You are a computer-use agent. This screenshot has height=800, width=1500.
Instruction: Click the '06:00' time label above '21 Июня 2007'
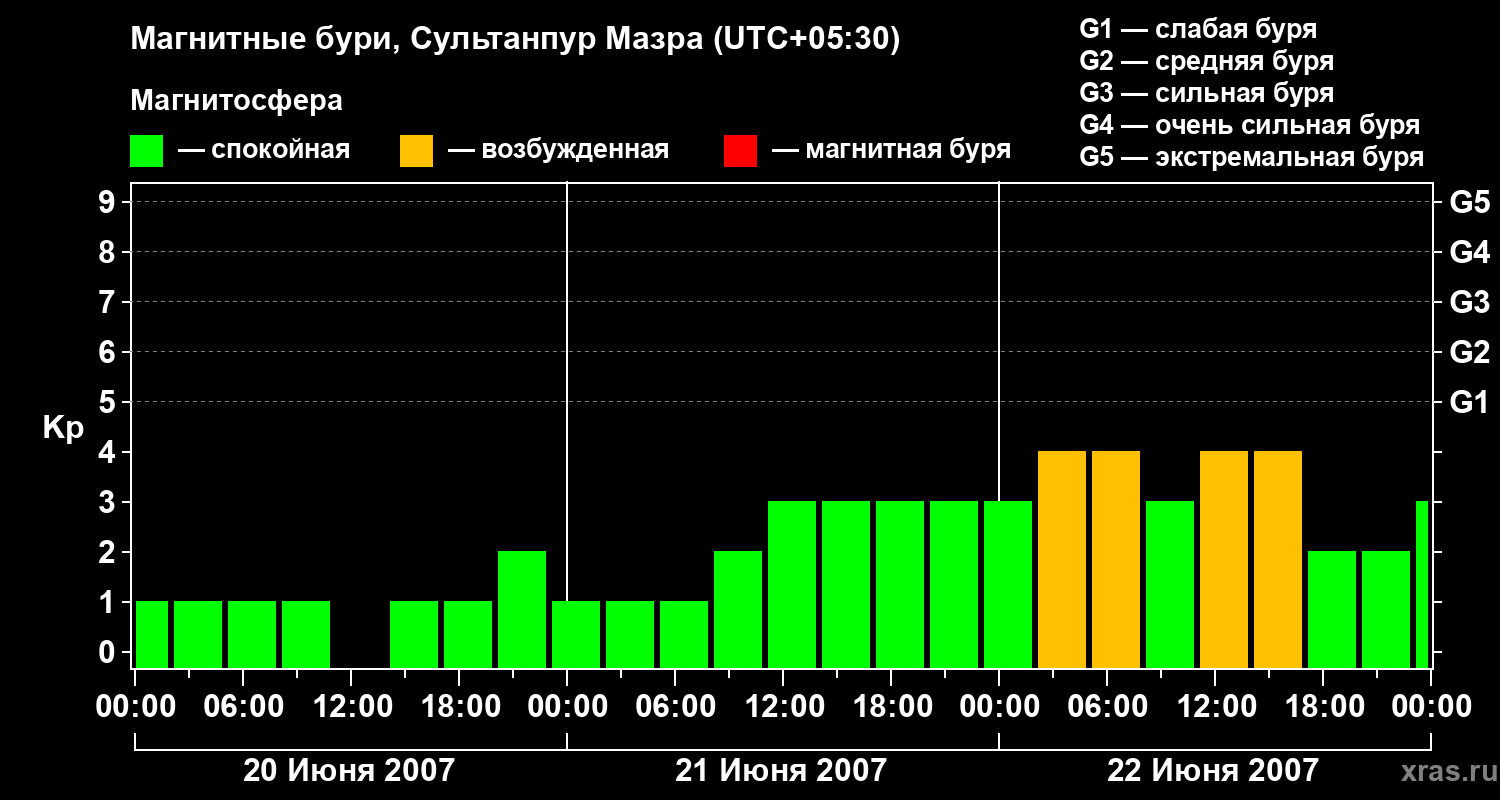pos(675,707)
